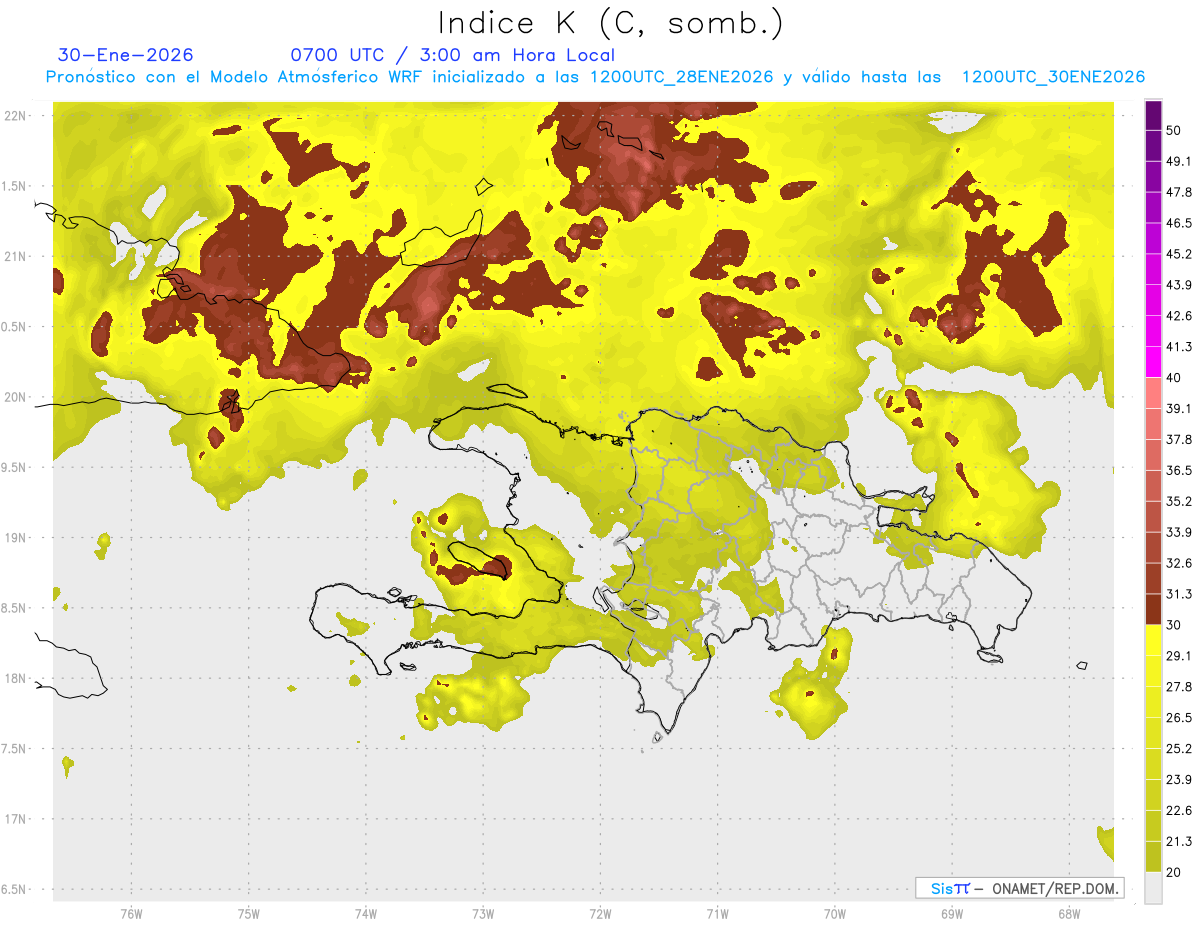
Task: Click the 'Pronóstico con el Modelo Atmosferico WRF' subtitle line
Action: coord(595,77)
